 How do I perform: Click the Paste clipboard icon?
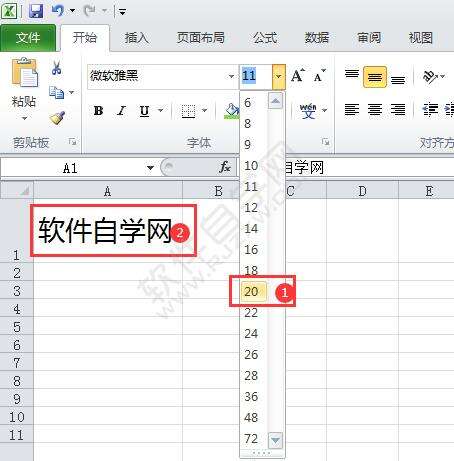(25, 72)
